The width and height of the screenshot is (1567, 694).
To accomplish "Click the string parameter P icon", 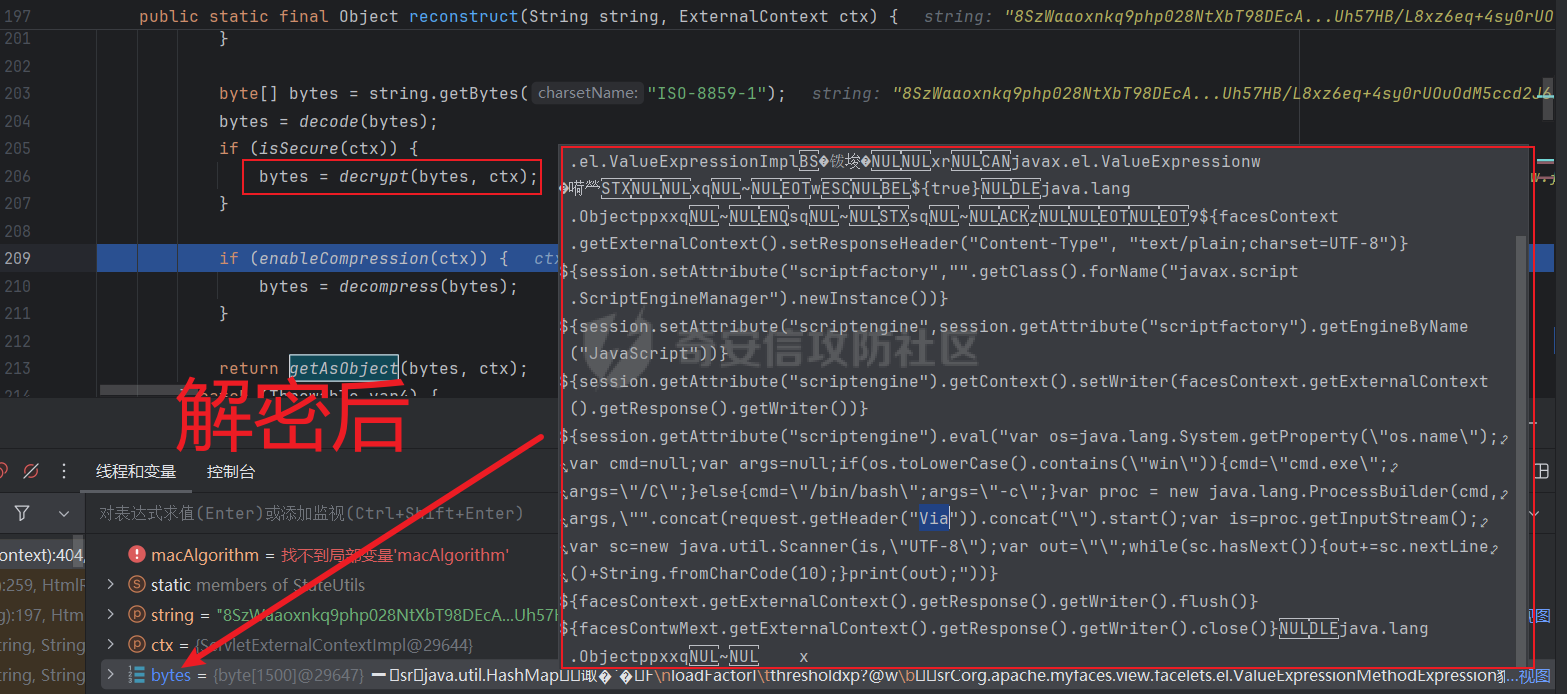I will click(136, 615).
